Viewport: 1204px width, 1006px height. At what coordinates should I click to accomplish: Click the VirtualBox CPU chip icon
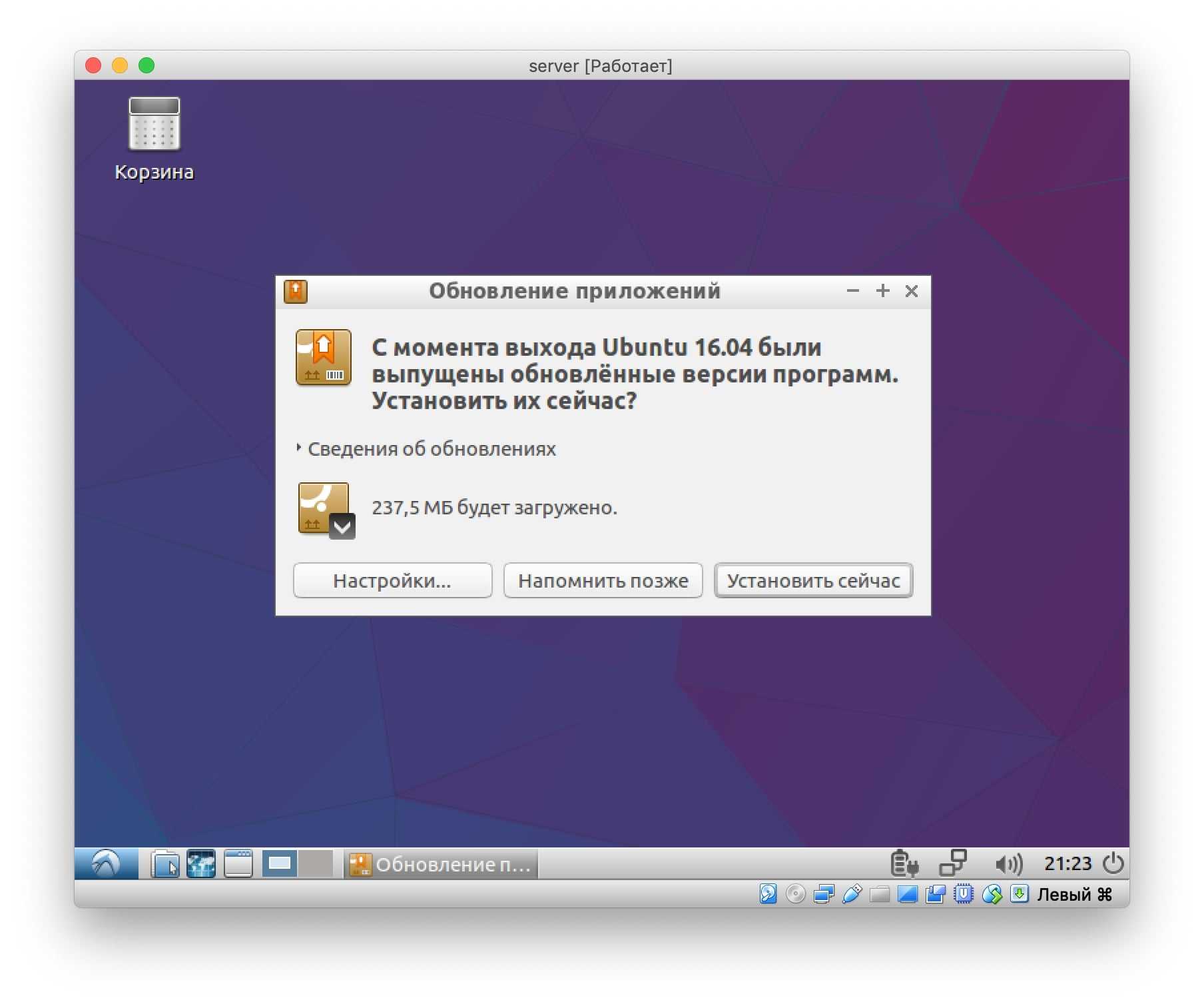(964, 893)
